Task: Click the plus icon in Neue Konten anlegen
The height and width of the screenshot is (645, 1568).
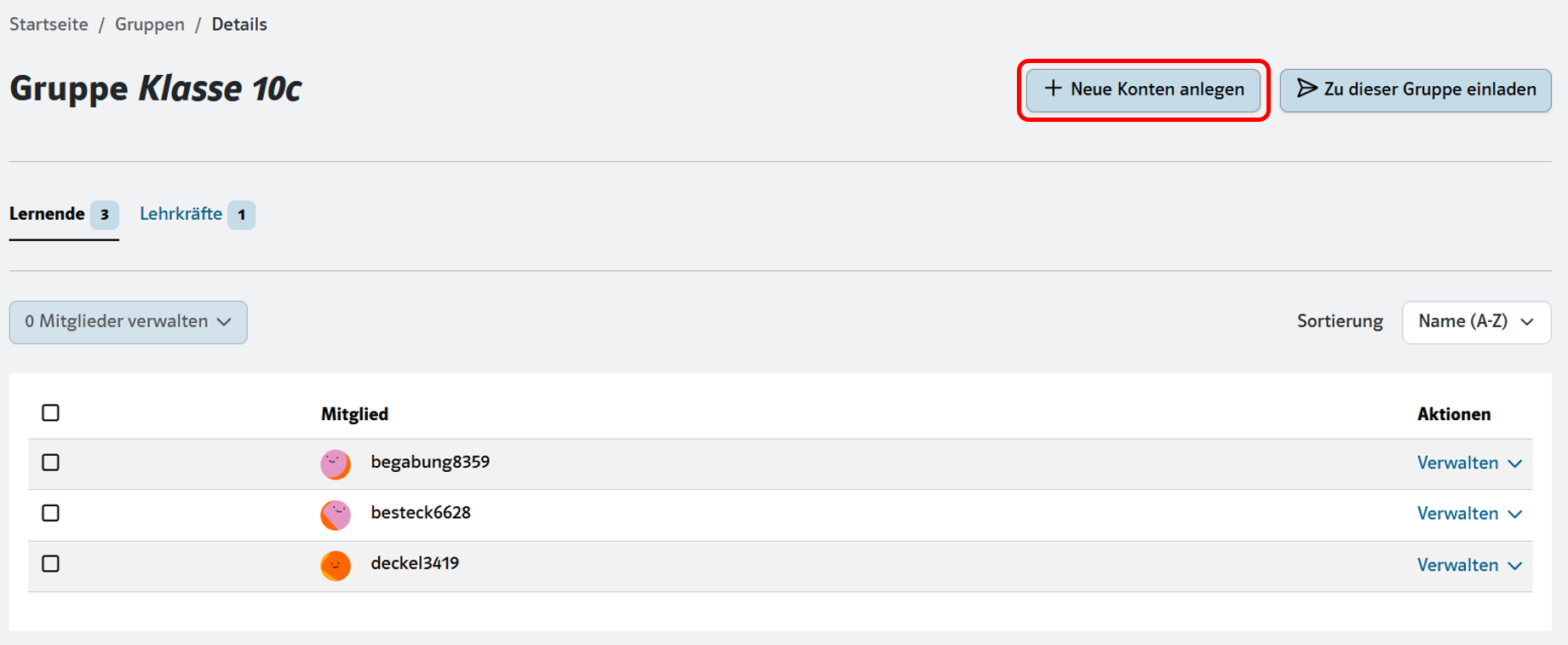Action: pyautogui.click(x=1054, y=89)
